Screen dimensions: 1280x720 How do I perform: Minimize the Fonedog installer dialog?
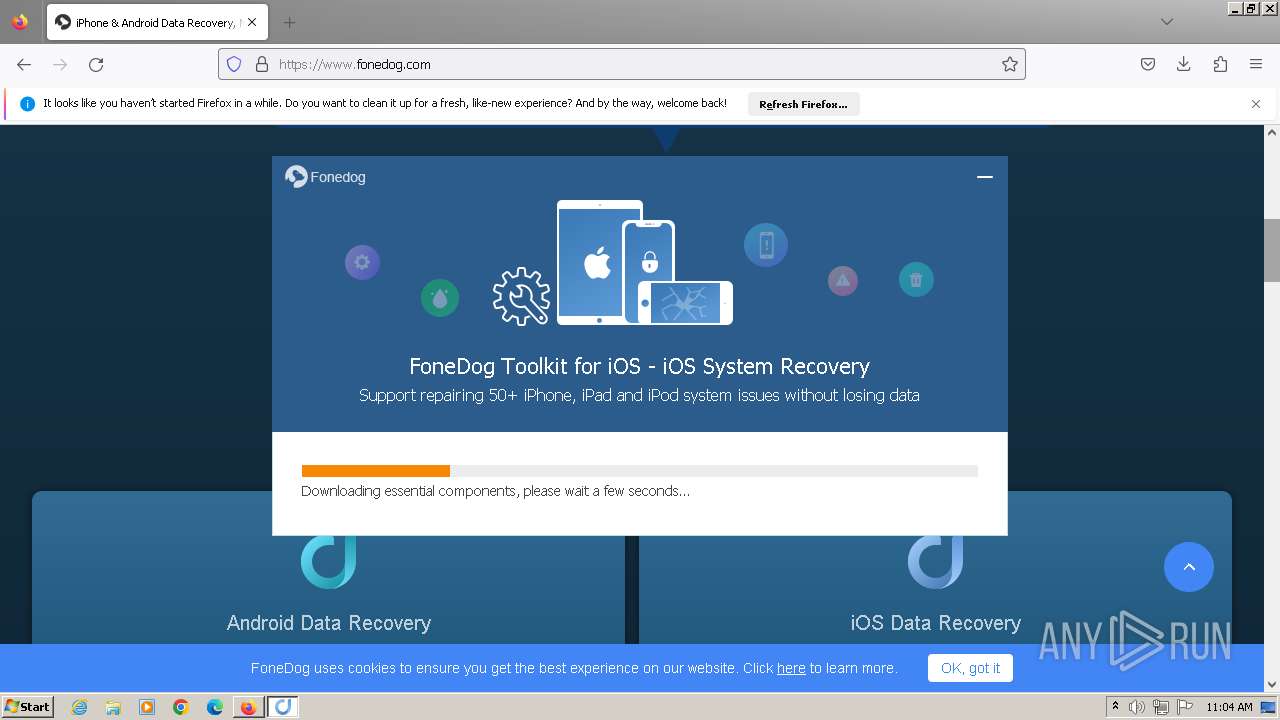pyautogui.click(x=985, y=177)
